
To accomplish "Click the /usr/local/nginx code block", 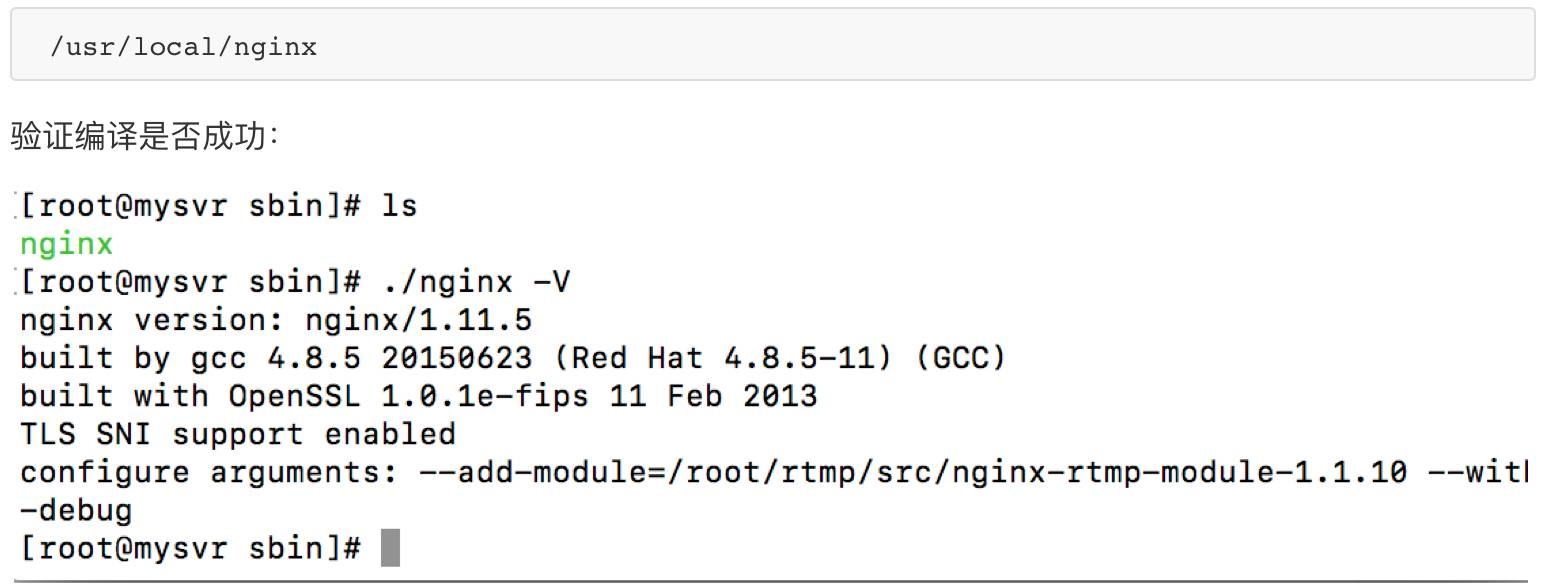I will [x=772, y=44].
